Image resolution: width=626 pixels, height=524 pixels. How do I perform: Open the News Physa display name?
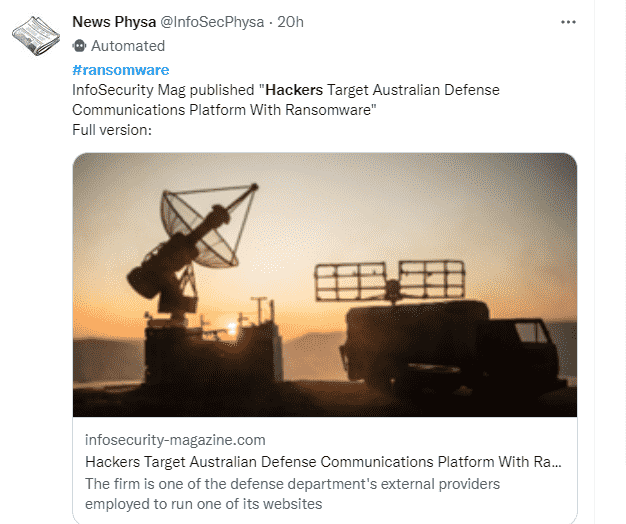click(x=114, y=22)
